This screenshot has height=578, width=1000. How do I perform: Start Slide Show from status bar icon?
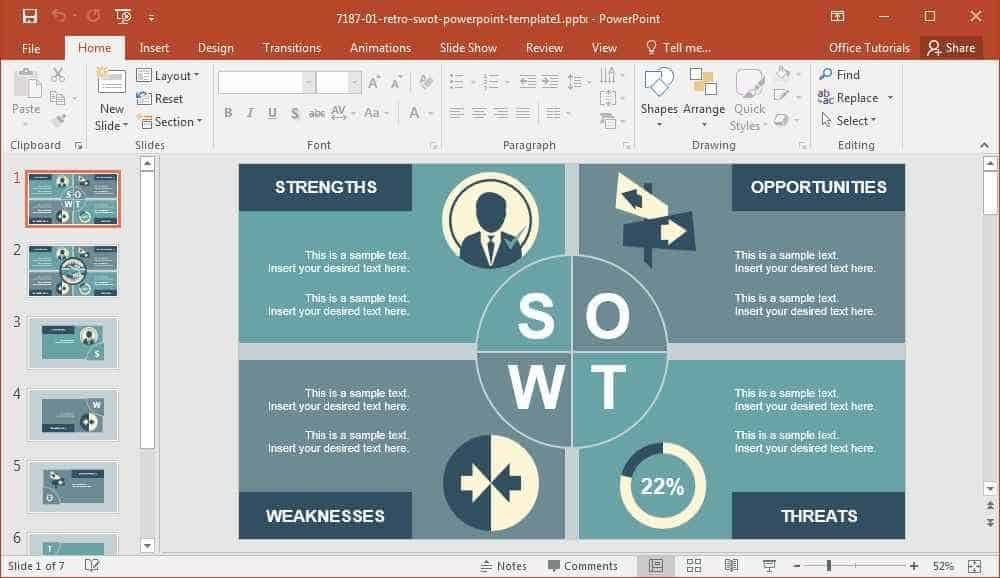pyautogui.click(x=769, y=565)
